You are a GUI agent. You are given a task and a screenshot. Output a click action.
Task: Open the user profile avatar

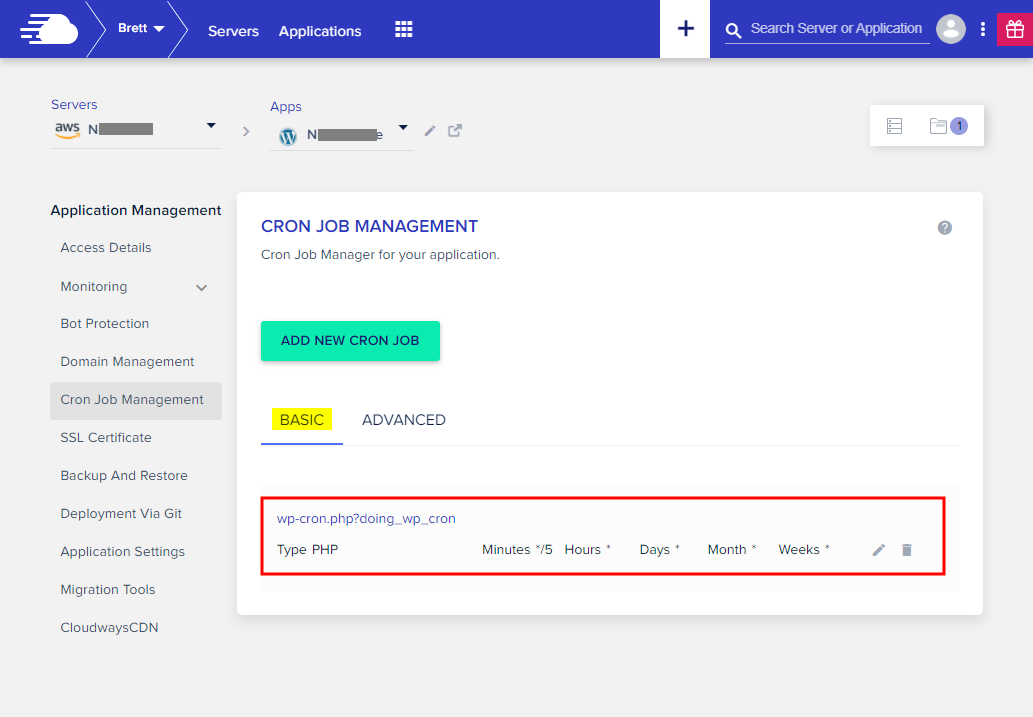951,29
